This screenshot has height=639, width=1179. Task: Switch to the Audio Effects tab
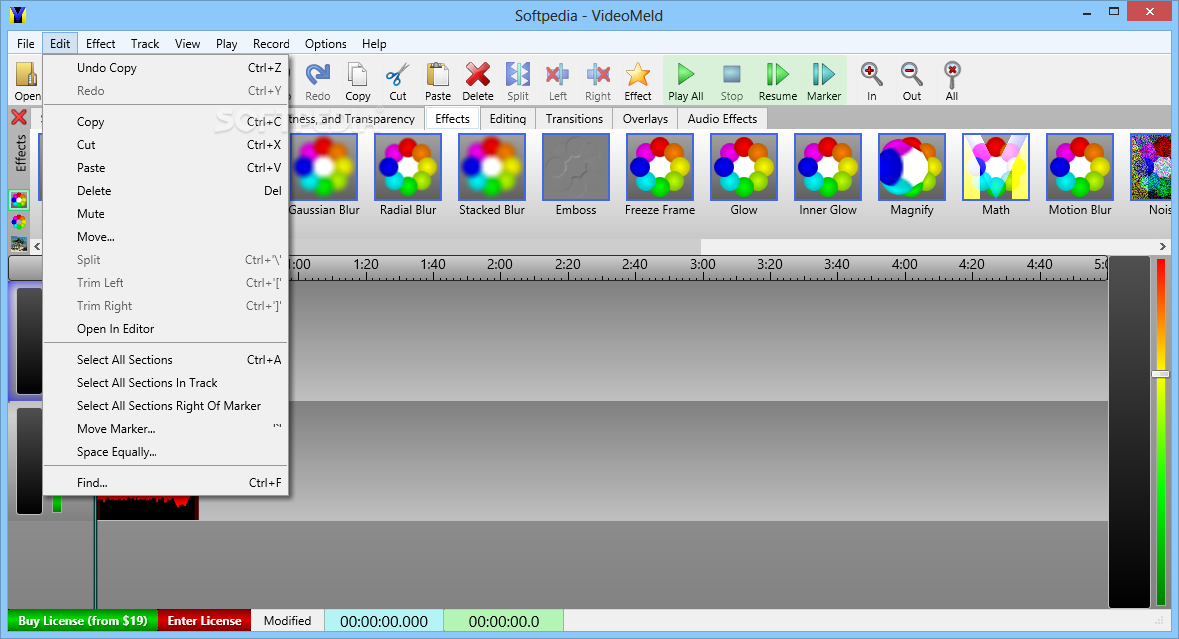(722, 119)
